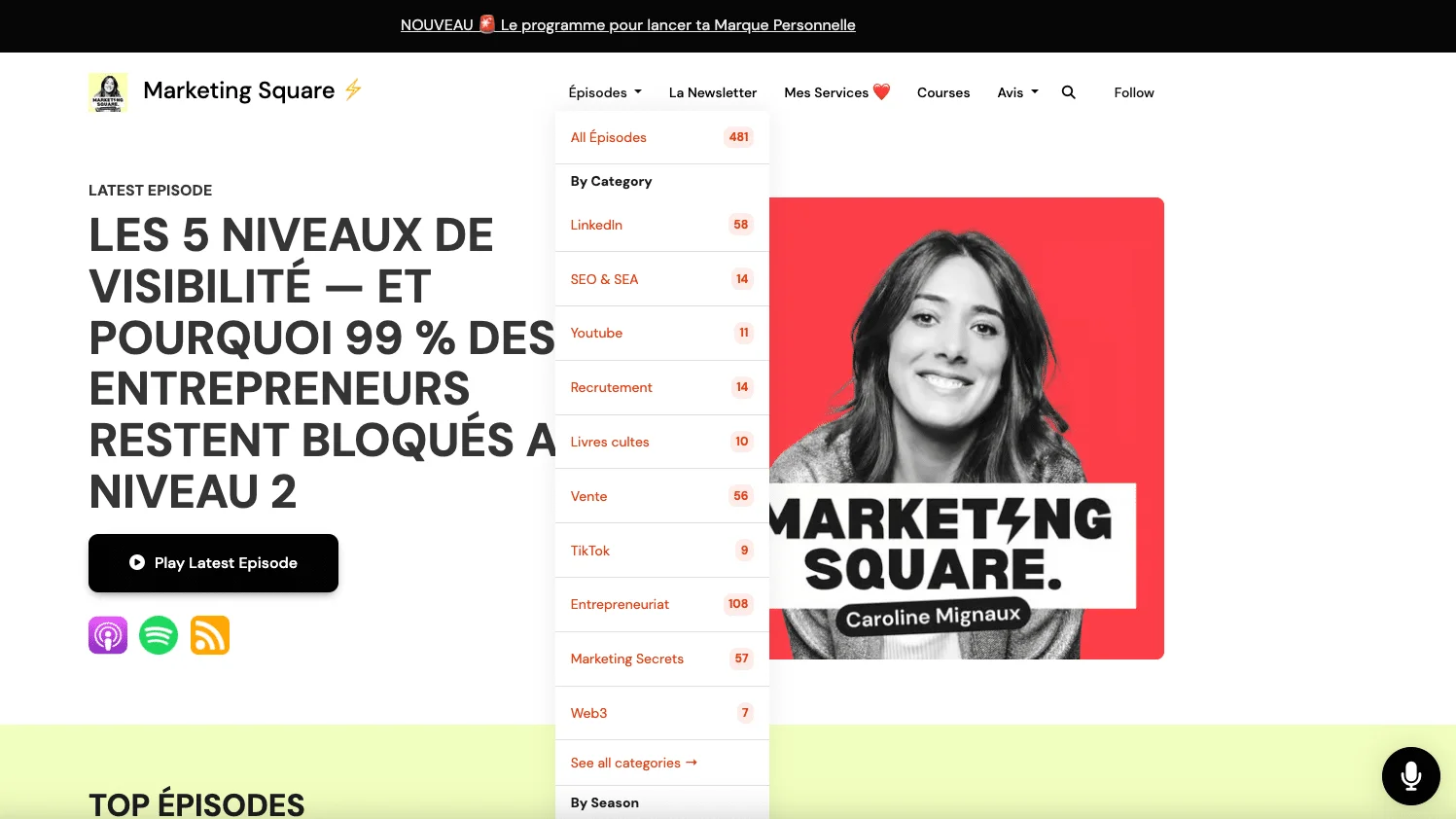
Task: Click the Marketing Square logo thumbnail
Action: [108, 92]
